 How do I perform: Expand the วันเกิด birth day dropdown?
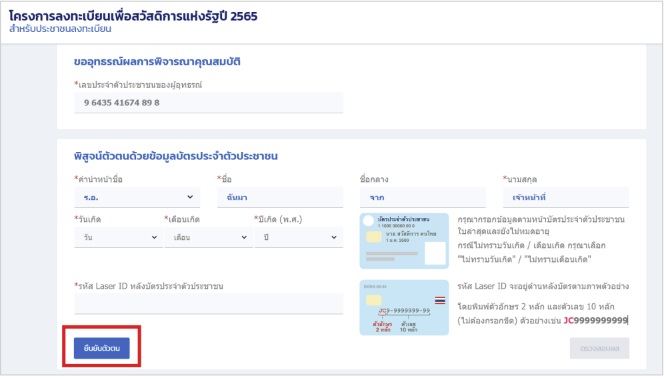click(x=118, y=237)
